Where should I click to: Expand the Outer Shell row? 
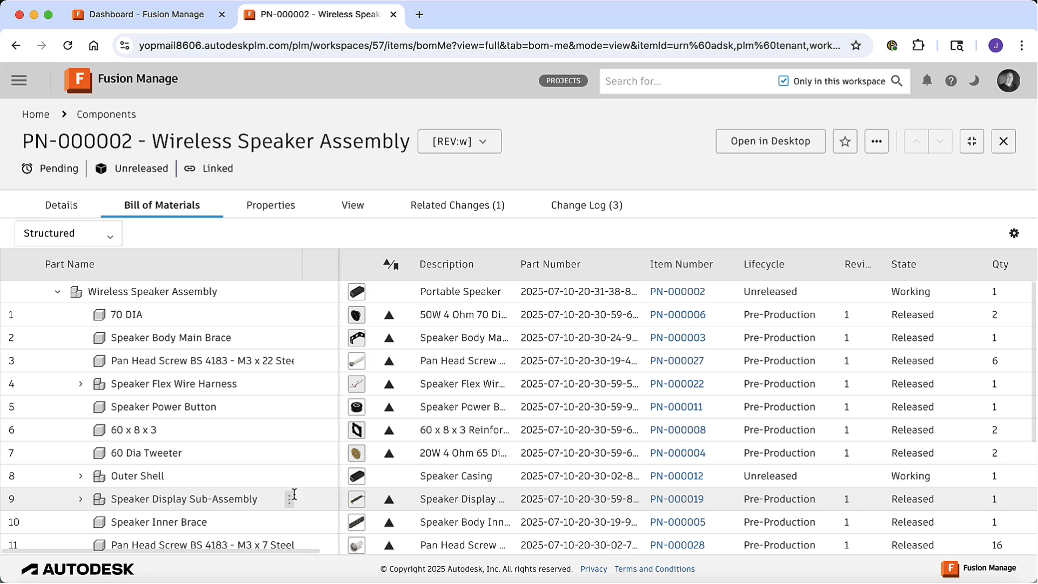(x=81, y=476)
